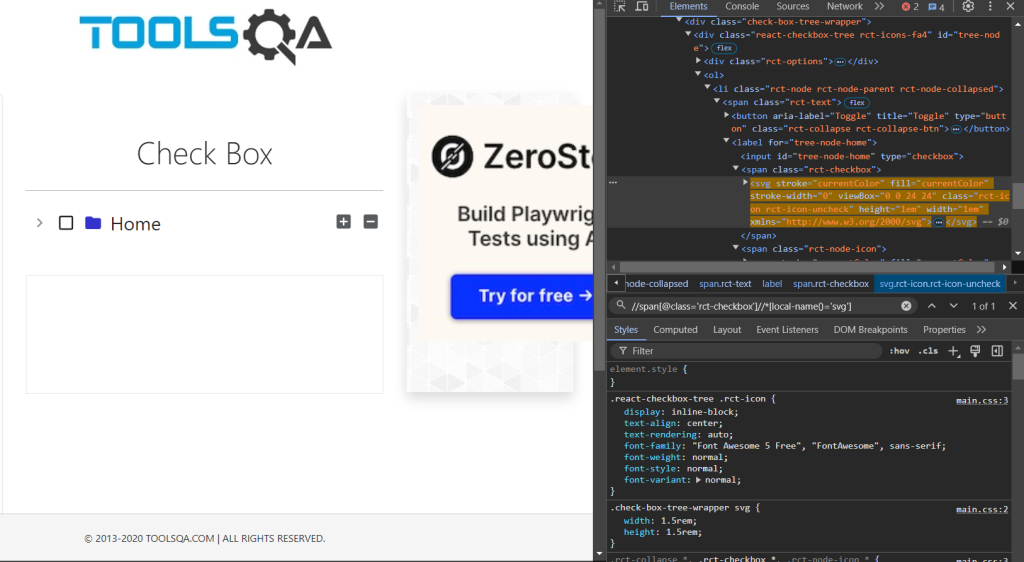Toggle the computed styles sidebar icon
Image resolution: width=1024 pixels, height=562 pixels.
[997, 351]
